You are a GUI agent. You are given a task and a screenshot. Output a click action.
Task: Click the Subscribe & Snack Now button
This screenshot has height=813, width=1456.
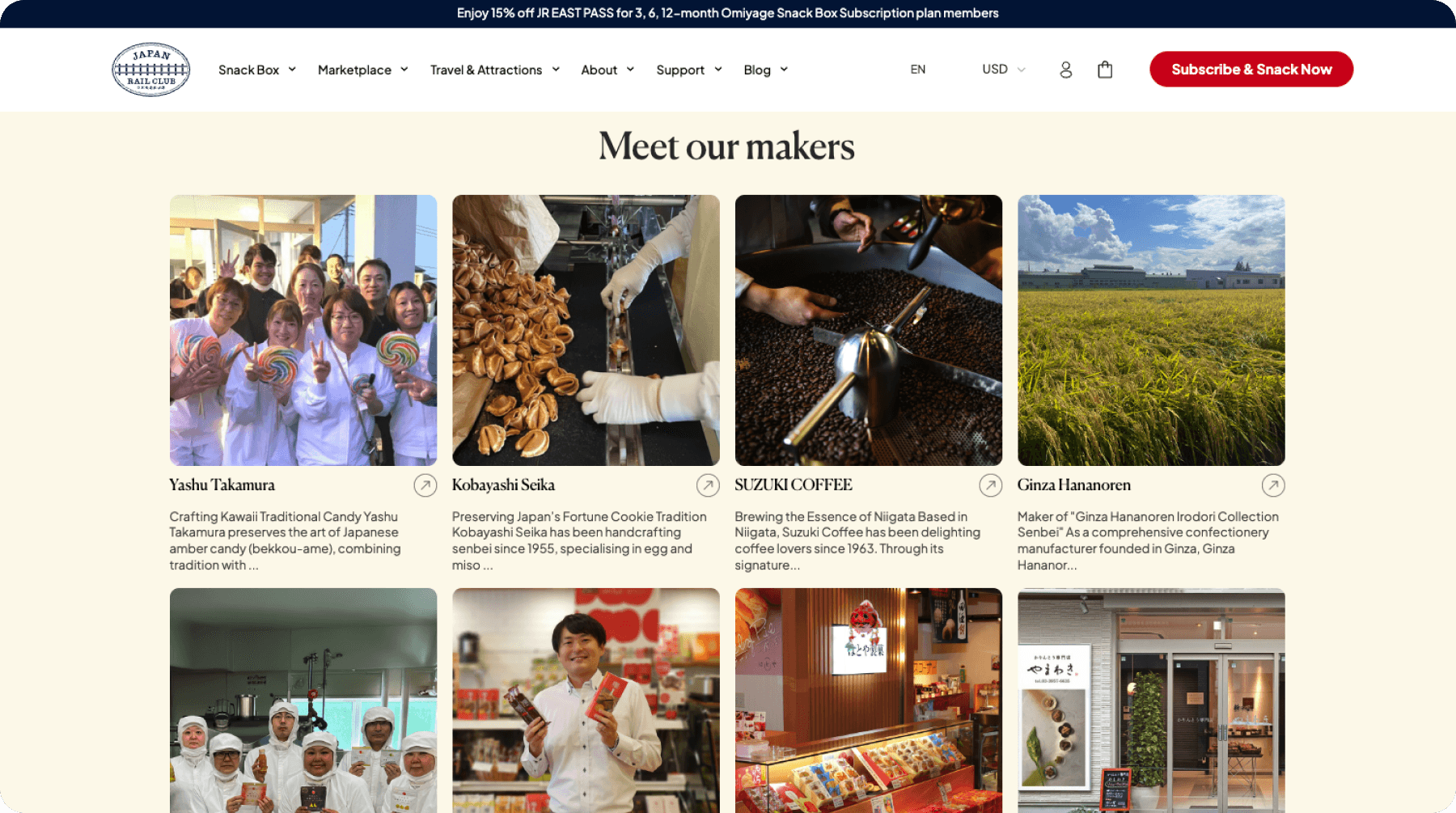[x=1251, y=70]
